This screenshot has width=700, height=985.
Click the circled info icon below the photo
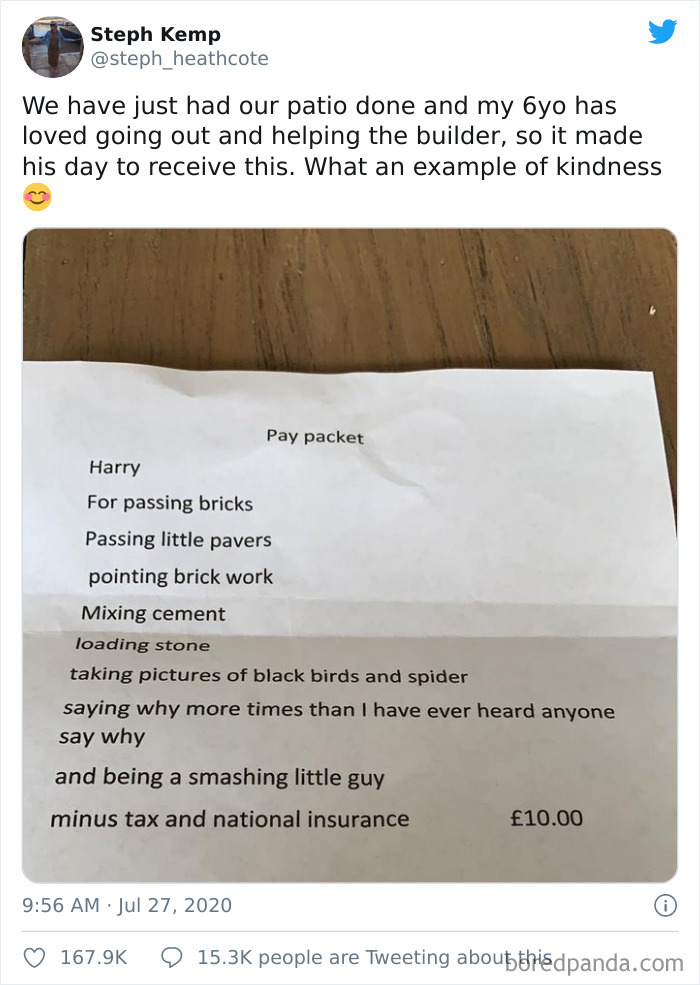click(667, 905)
